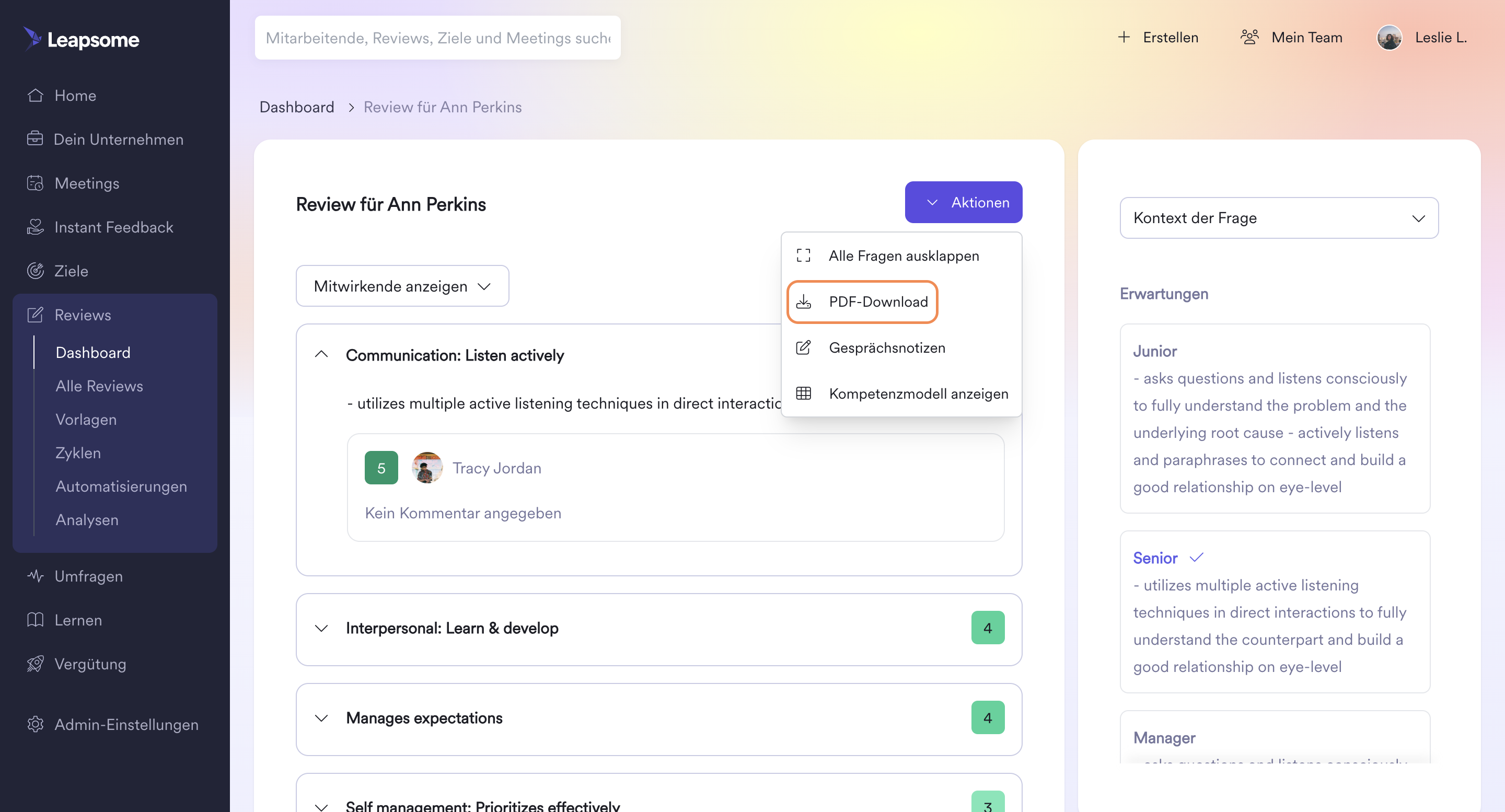Click Manages expectations score 4 badge
1505x812 pixels.
(988, 717)
